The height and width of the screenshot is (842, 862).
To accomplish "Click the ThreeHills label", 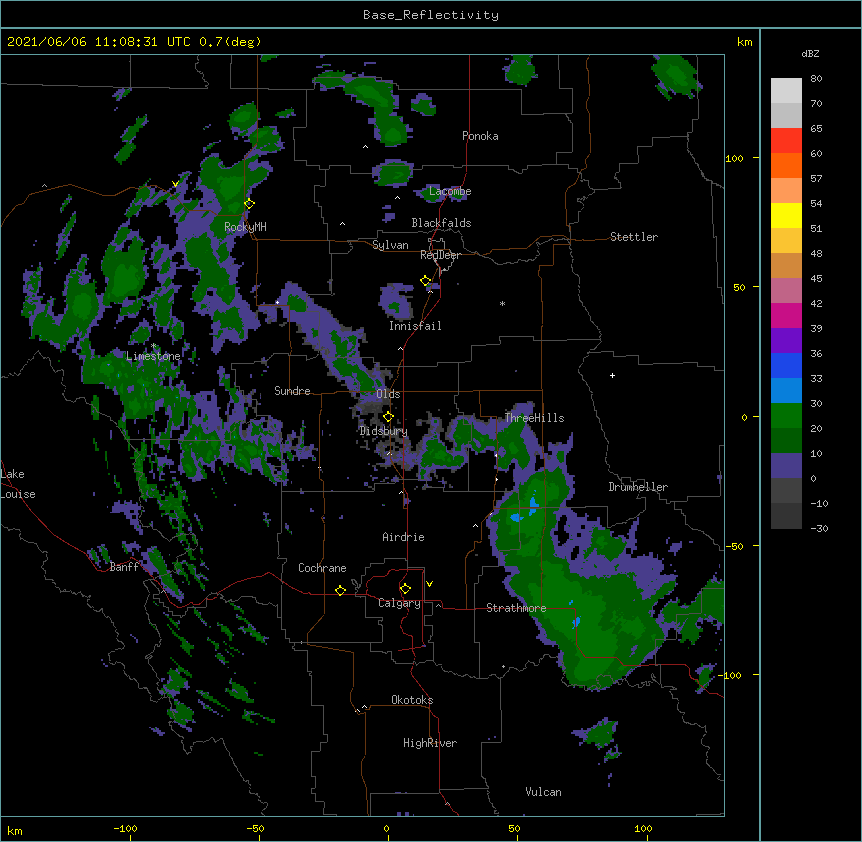I will click(534, 418).
